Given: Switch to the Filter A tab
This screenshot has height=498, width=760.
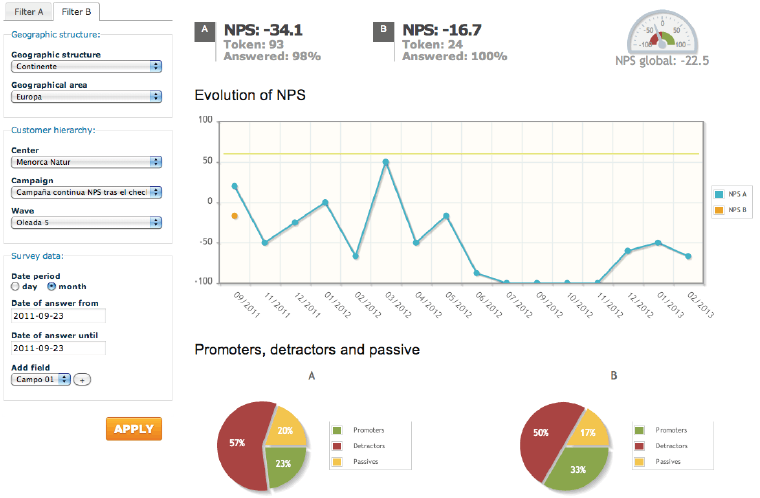Looking at the screenshot, I should (x=28, y=12).
